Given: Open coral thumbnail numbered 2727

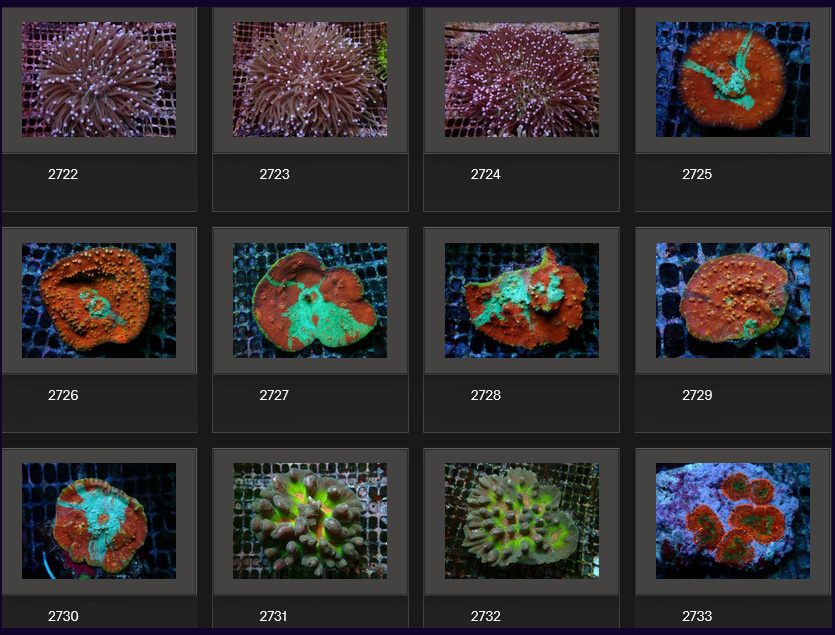Looking at the screenshot, I should (310, 300).
